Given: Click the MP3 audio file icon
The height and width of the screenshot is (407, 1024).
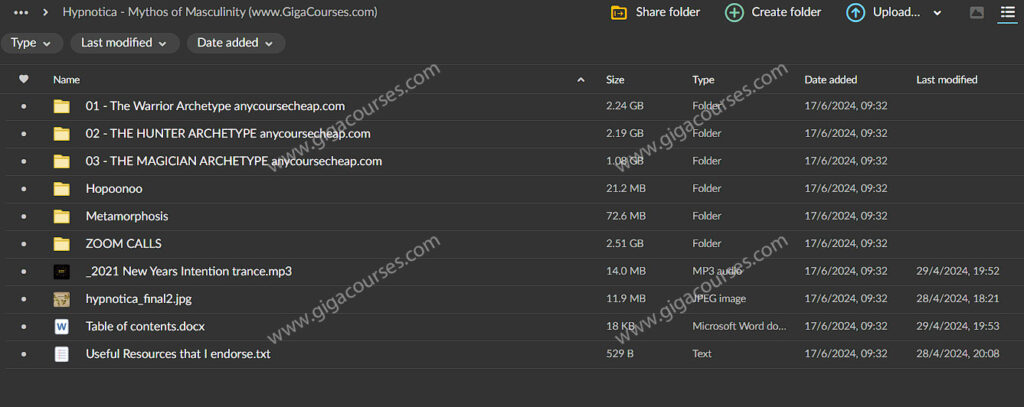Looking at the screenshot, I should (61, 271).
